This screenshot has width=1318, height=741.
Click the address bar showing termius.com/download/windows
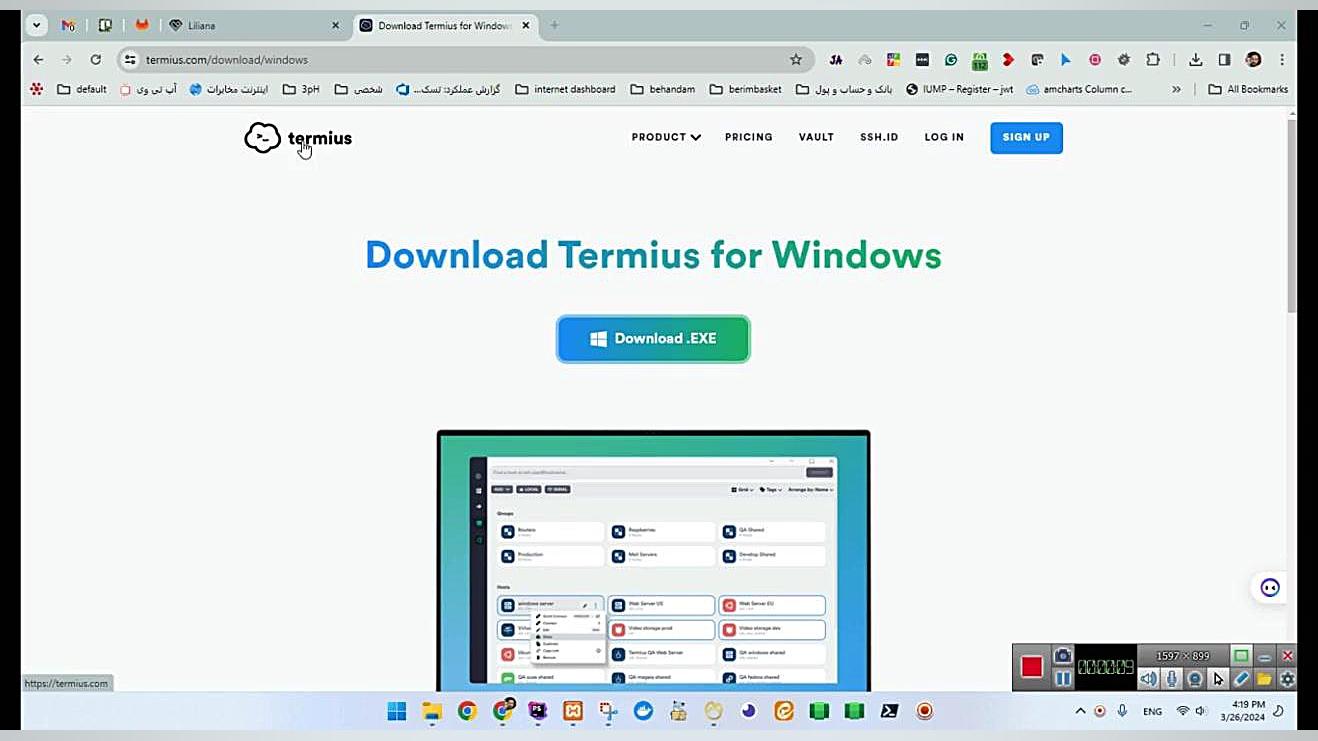tap(465, 60)
